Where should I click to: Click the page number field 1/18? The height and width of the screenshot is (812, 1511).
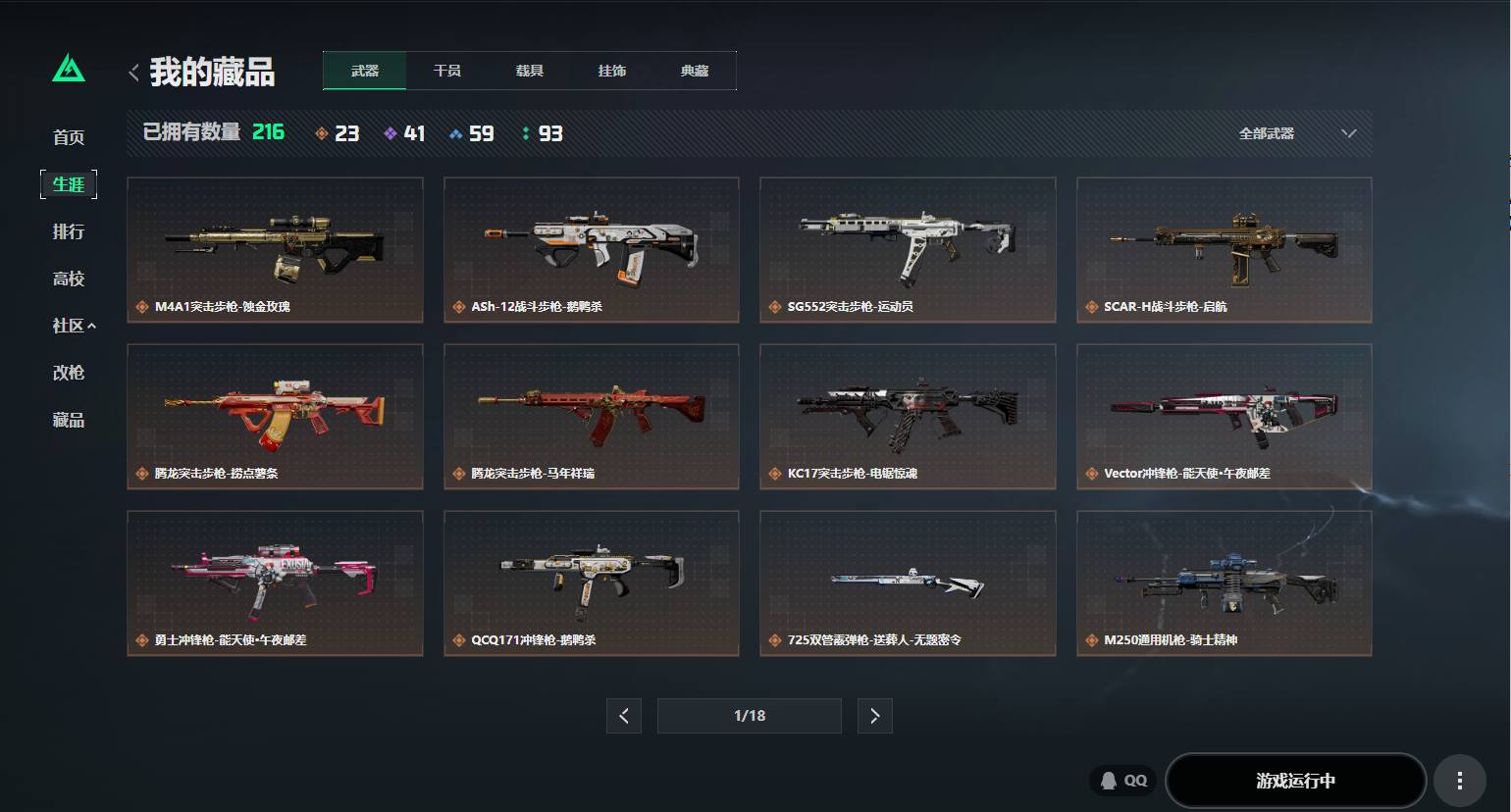click(750, 716)
